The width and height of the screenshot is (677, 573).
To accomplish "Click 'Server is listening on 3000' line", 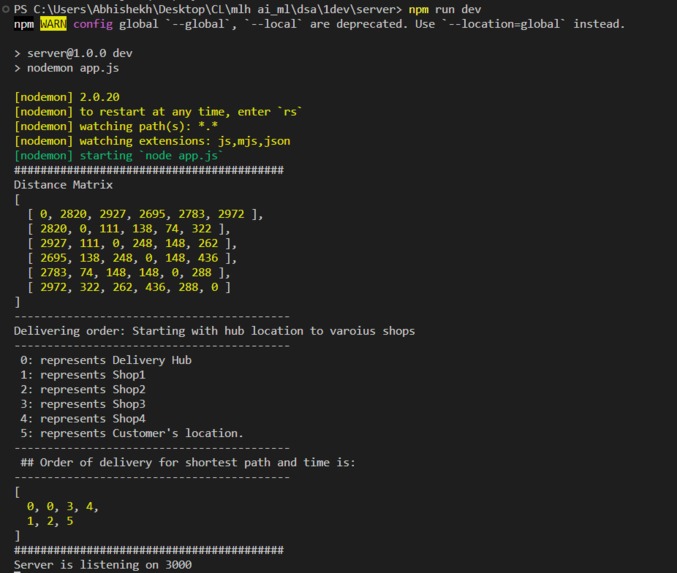I will (103, 565).
